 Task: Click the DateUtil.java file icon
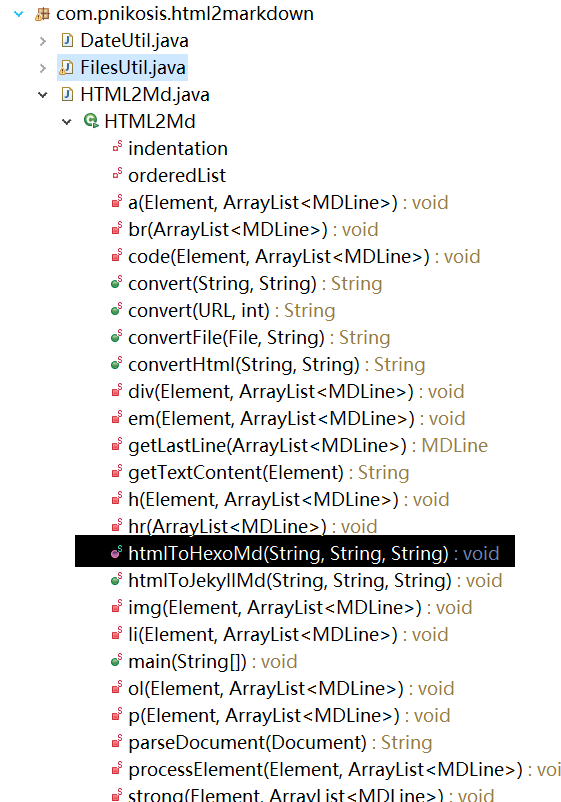67,40
